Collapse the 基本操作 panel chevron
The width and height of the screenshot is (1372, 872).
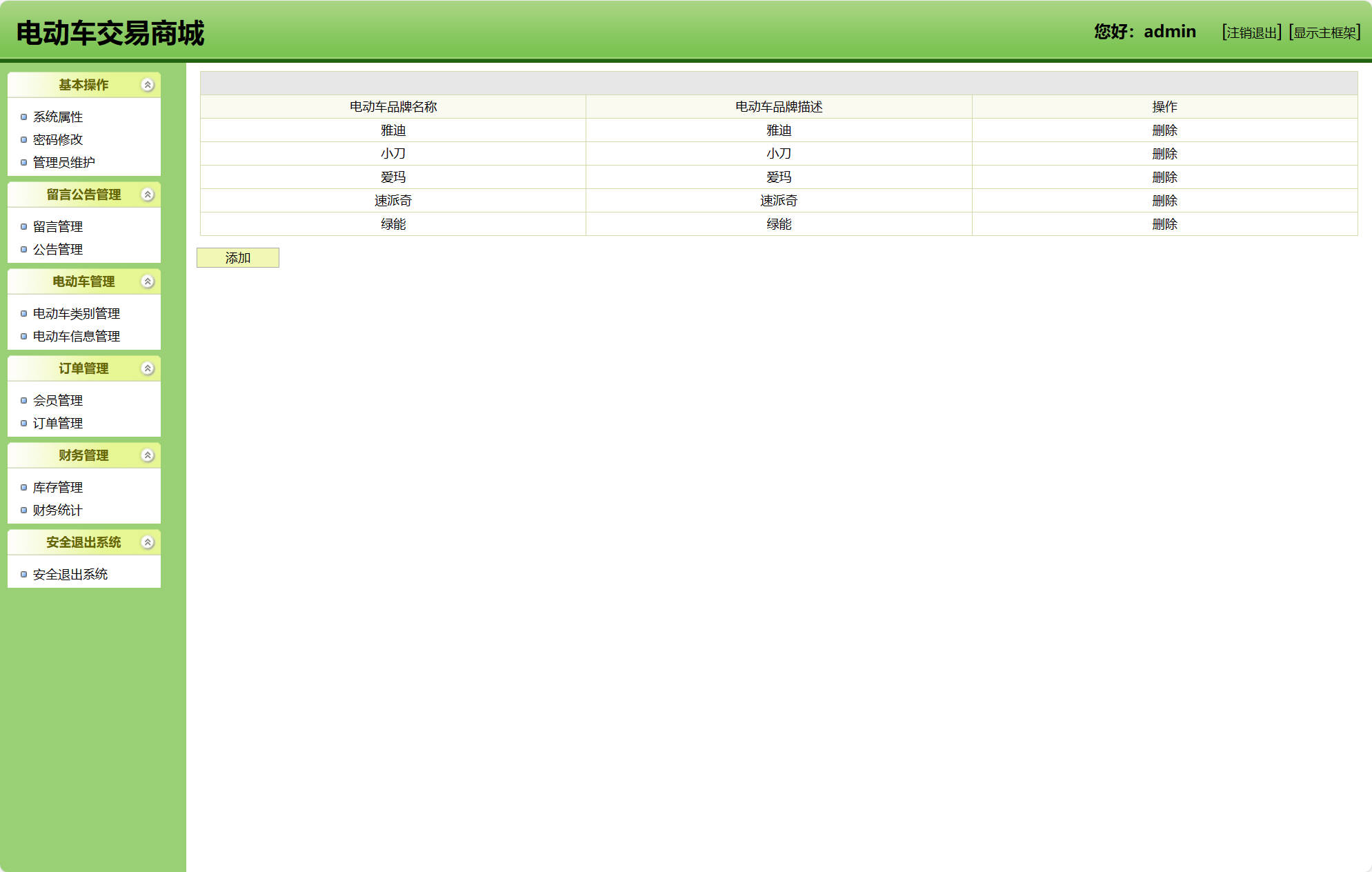pyautogui.click(x=148, y=85)
